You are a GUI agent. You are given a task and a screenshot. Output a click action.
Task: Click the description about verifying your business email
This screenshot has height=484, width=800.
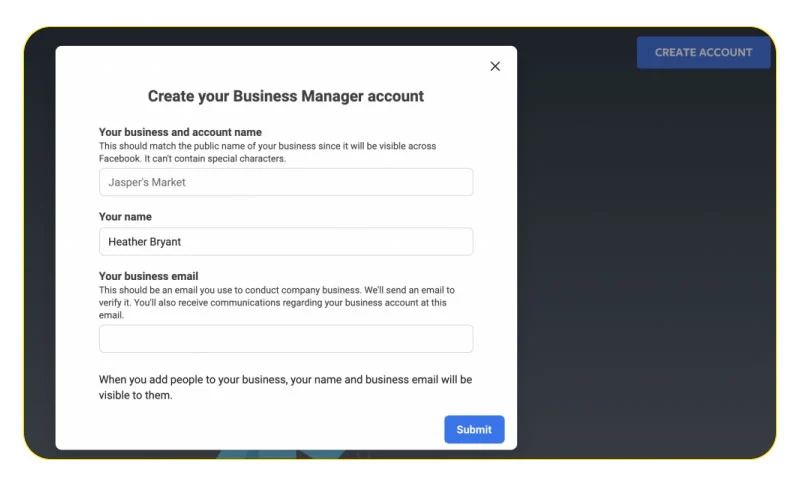click(277, 302)
